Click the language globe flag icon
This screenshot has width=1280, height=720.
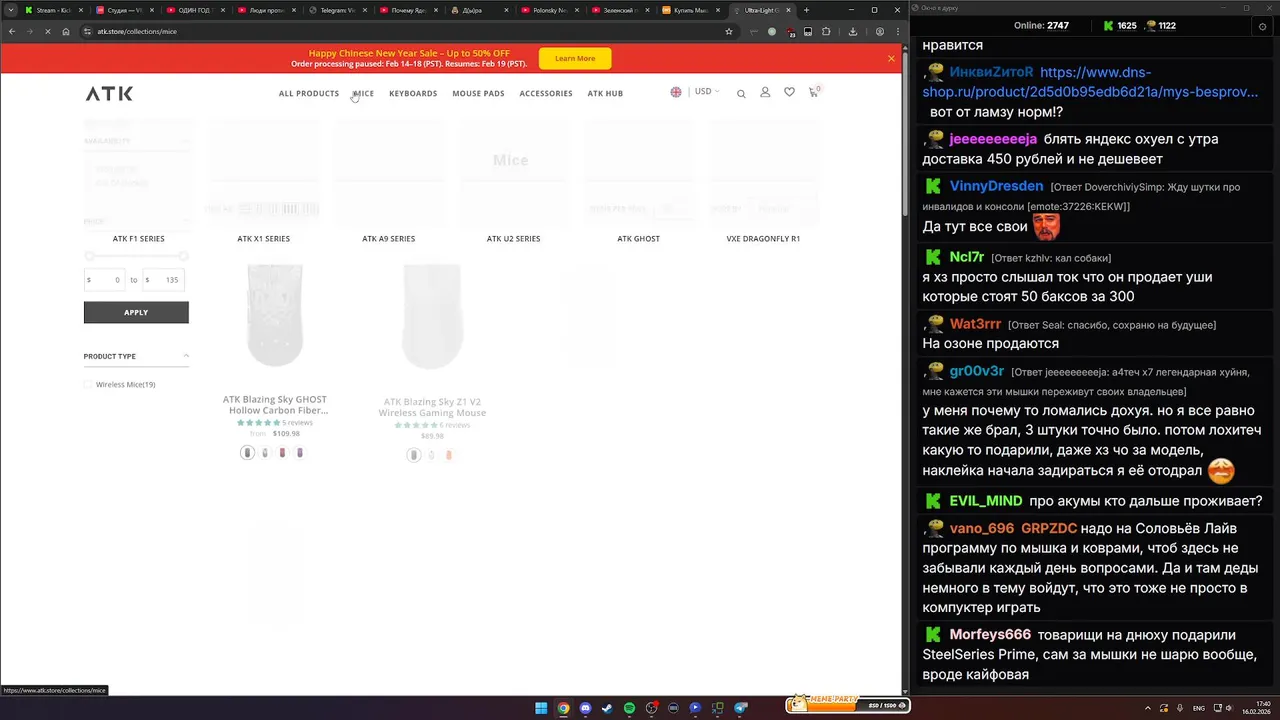[676, 92]
